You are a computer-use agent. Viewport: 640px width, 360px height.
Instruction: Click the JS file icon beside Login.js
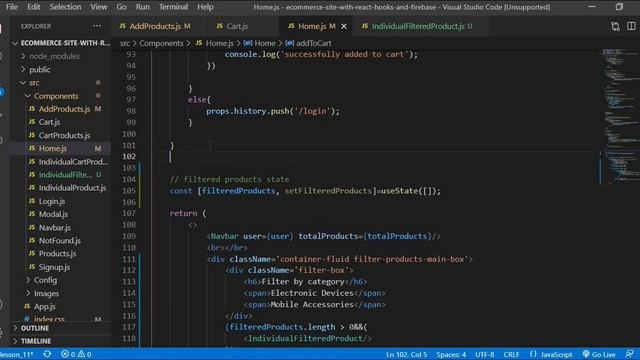32,201
